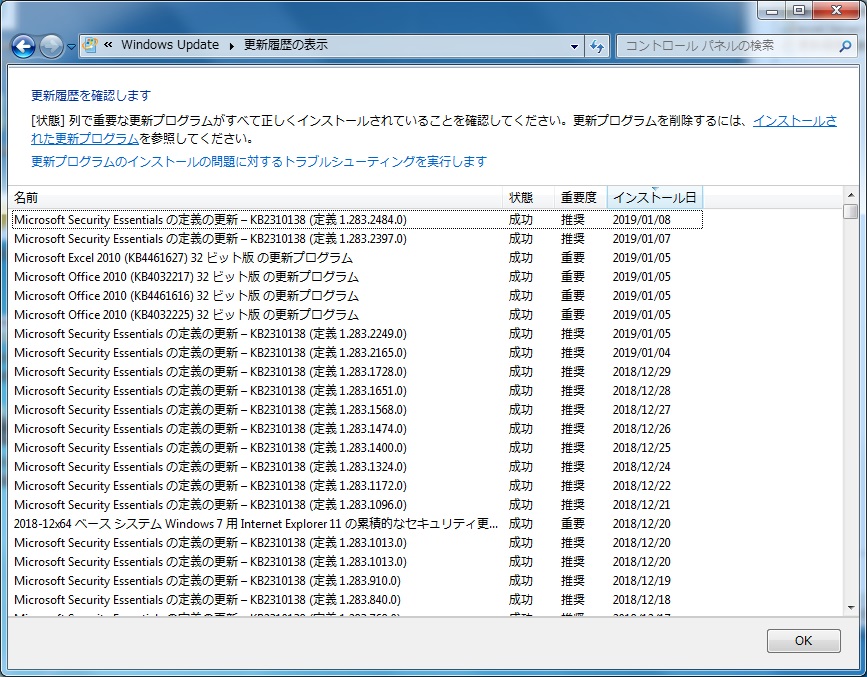This screenshot has width=867, height=677.
Task: Select the definition 1.283.1172.0 update row
Action: coord(357,486)
